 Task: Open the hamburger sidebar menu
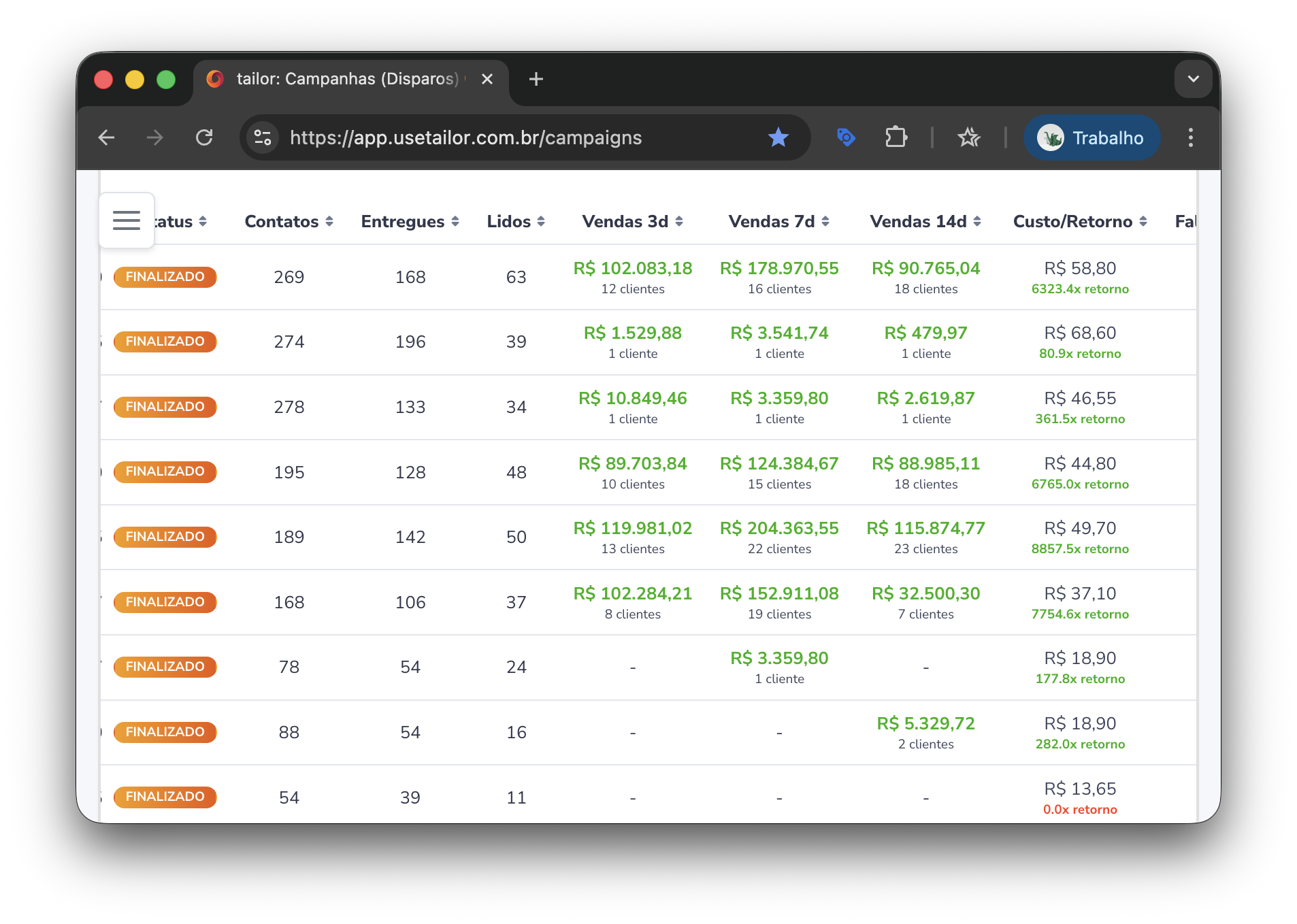point(127,220)
